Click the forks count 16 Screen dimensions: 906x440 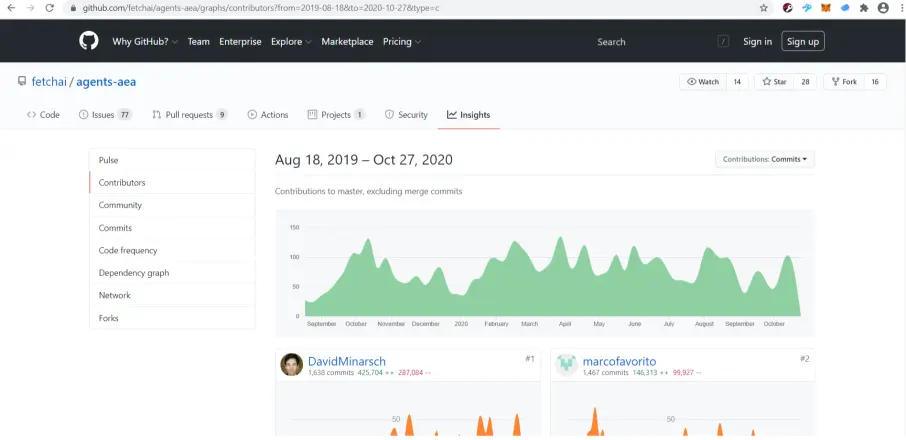[875, 82]
